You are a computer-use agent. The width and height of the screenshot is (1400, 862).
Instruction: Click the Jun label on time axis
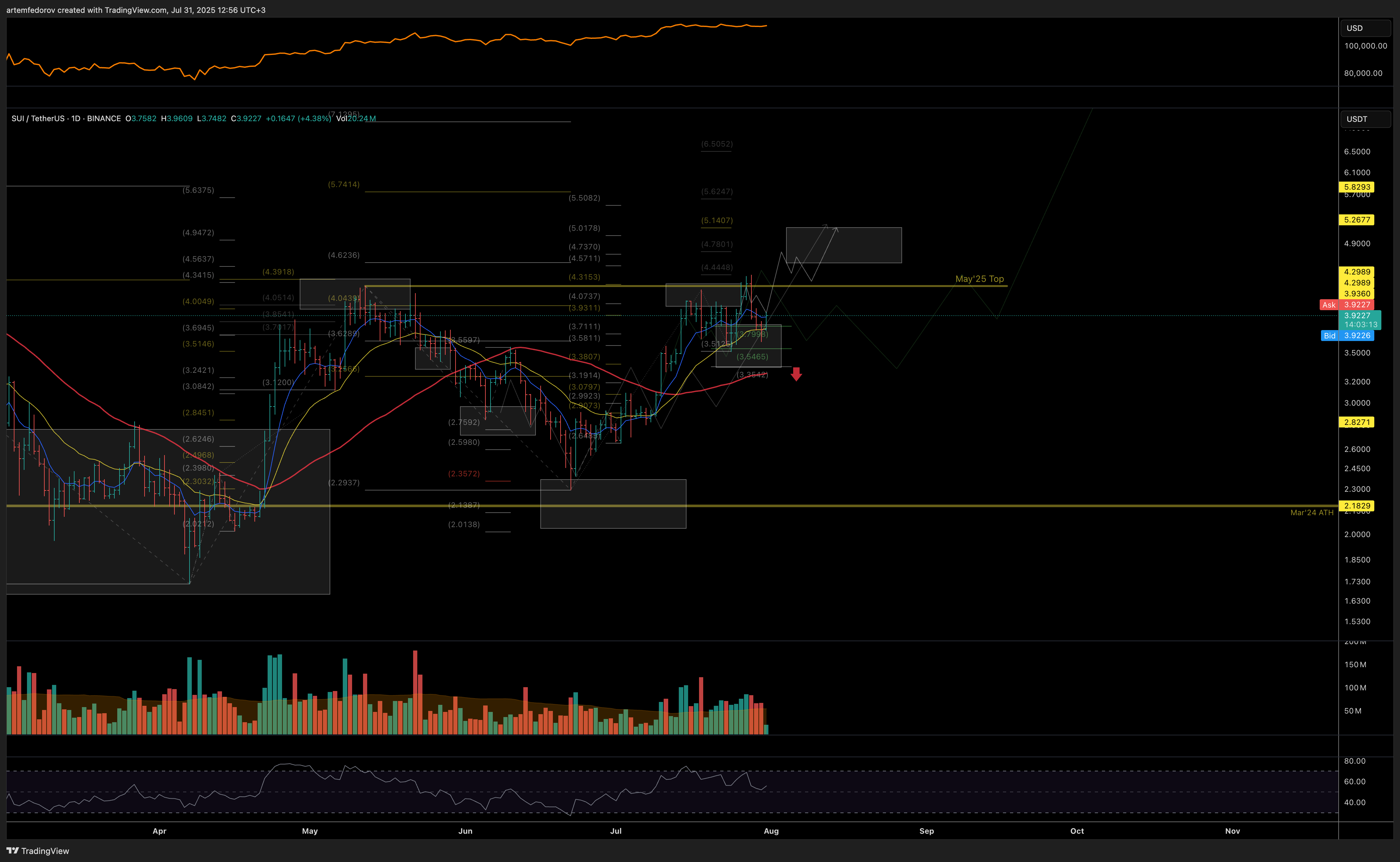465,831
